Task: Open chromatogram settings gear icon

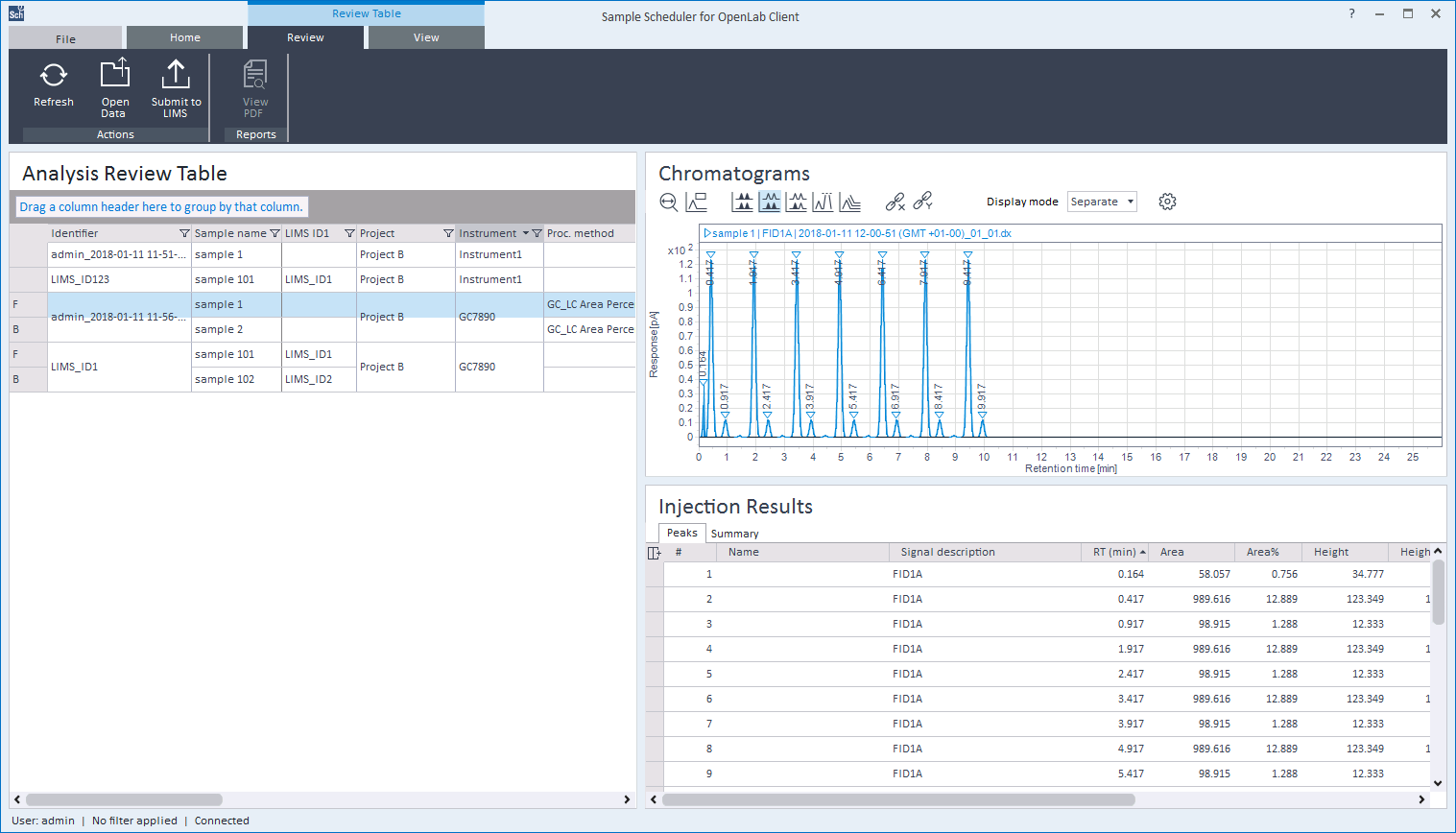Action: point(1167,202)
